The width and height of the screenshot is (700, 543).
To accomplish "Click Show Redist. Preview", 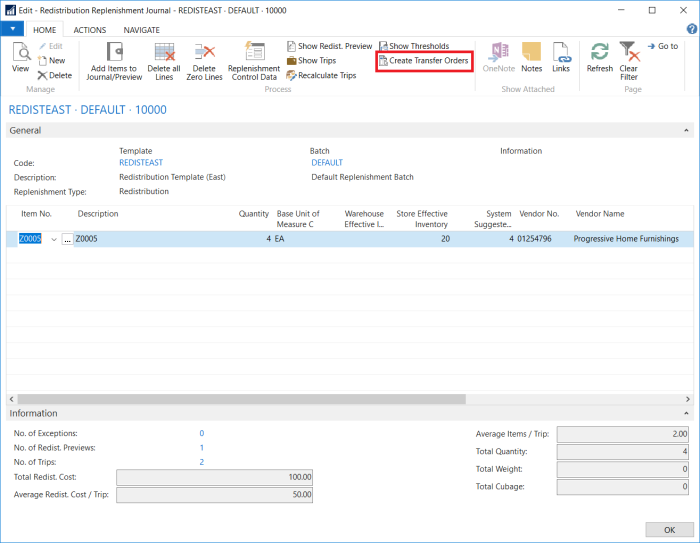I will click(329, 46).
